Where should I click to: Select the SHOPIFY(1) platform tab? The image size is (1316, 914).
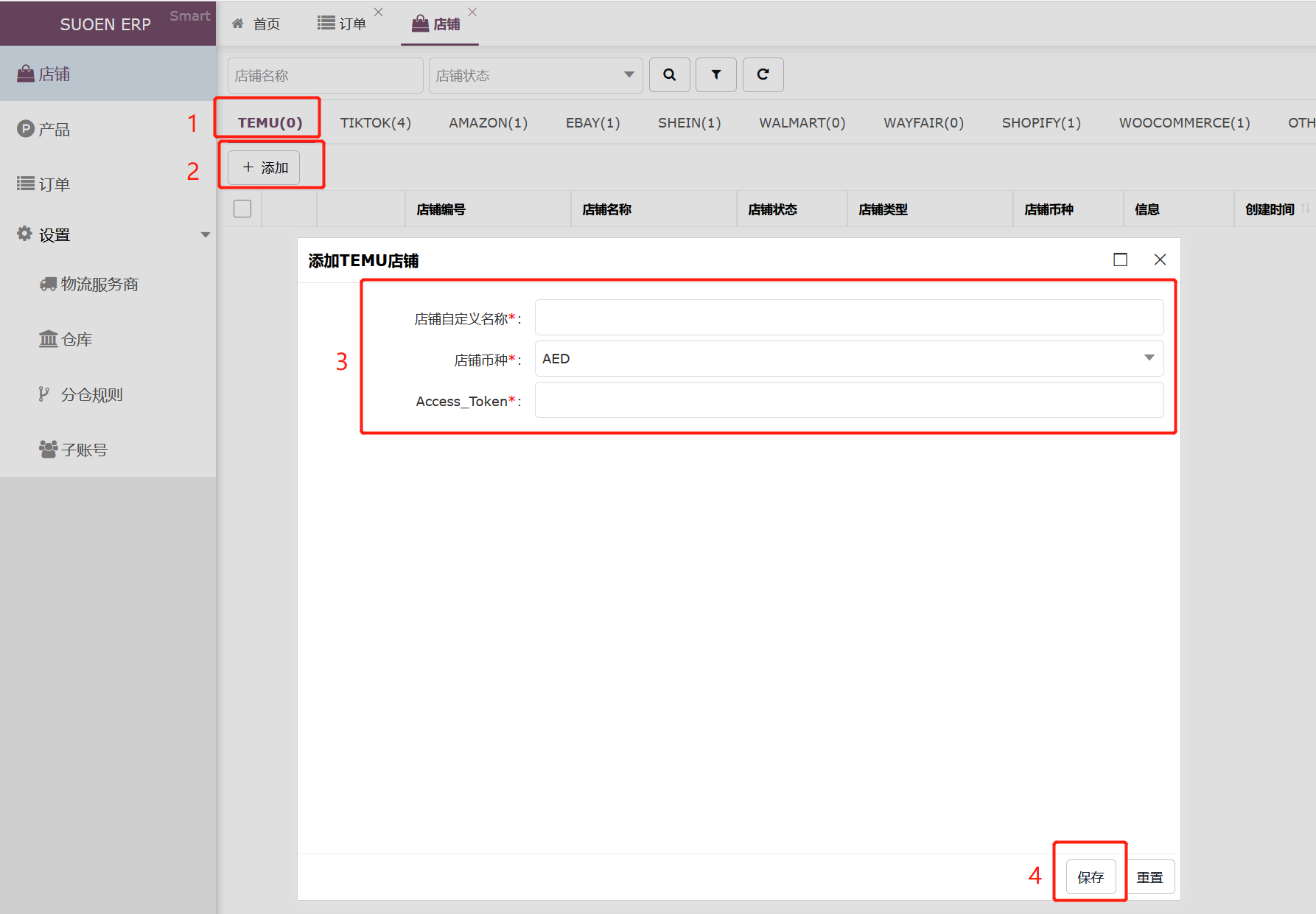click(x=1041, y=122)
